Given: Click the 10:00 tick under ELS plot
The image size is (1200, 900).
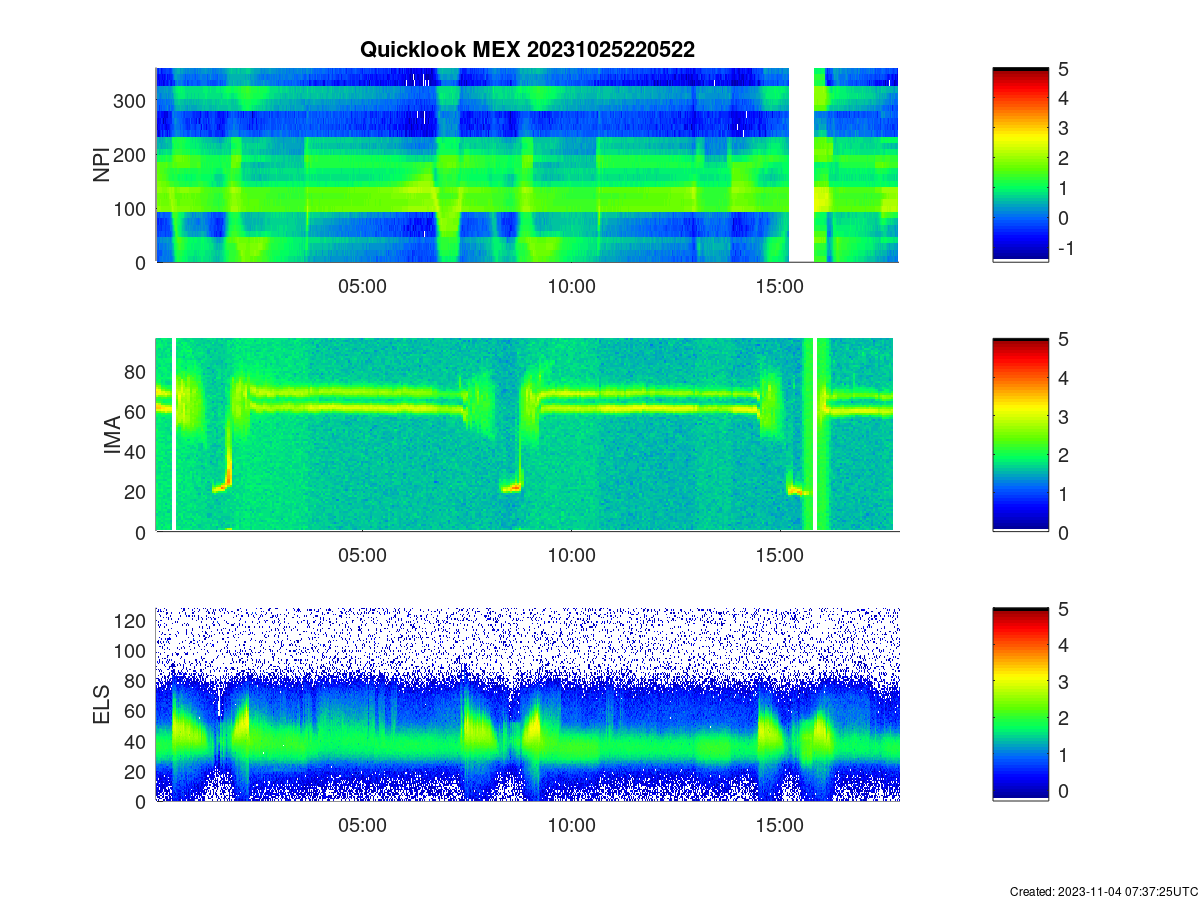Looking at the screenshot, I should click(572, 825).
